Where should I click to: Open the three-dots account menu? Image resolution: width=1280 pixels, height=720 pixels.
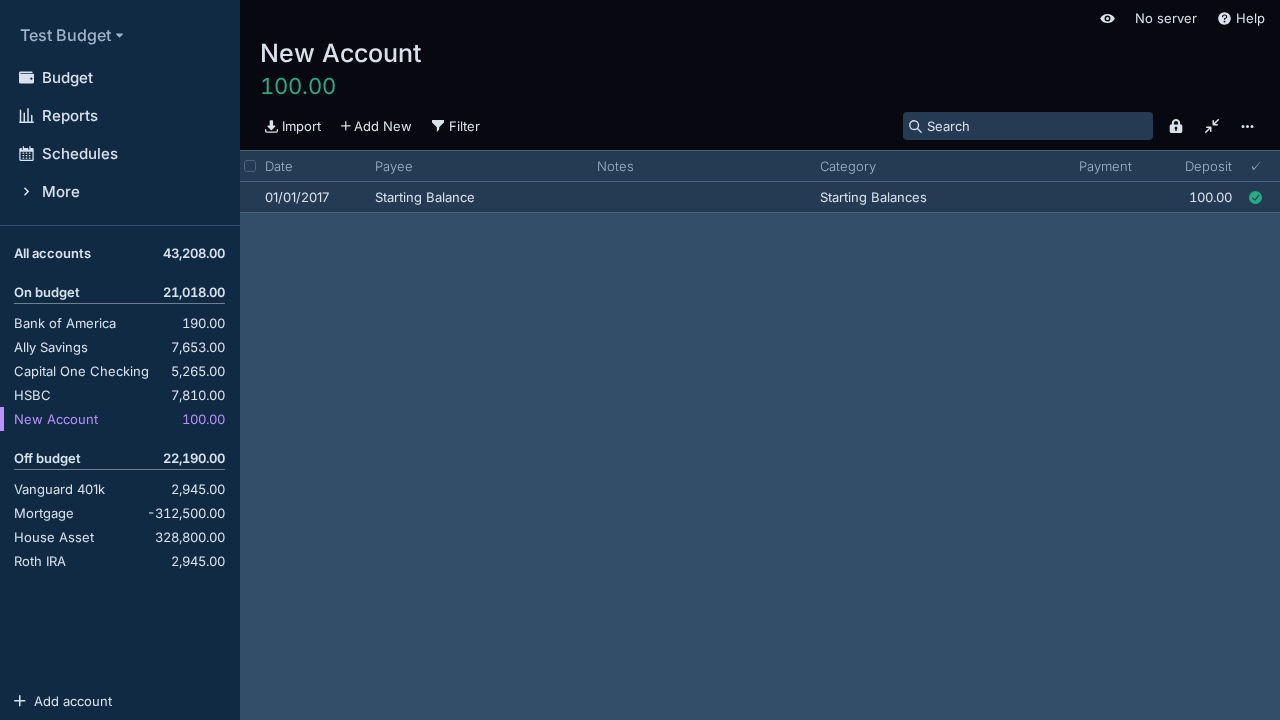[x=1247, y=126]
